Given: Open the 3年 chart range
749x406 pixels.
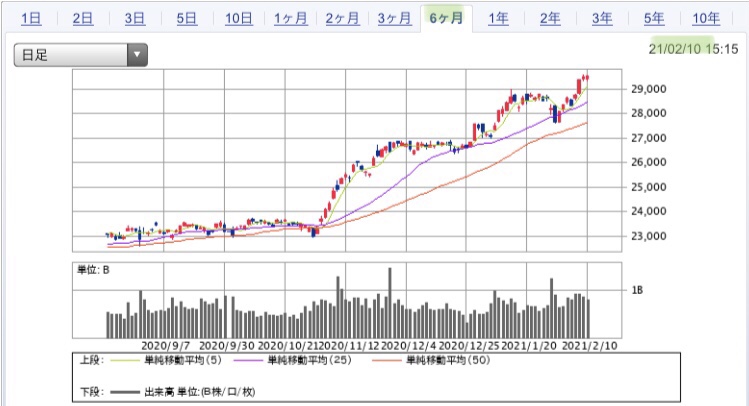Looking at the screenshot, I should (x=602, y=19).
